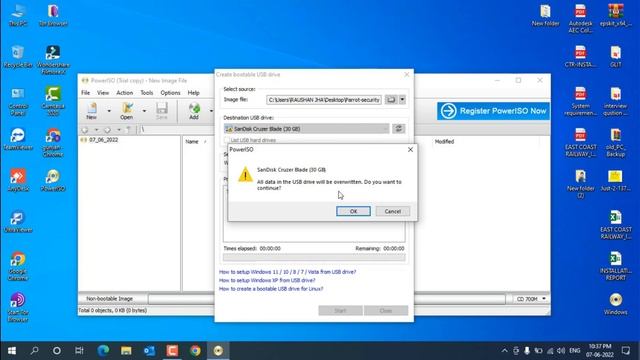
Task: Open New folder on desktop
Action: pos(545,16)
